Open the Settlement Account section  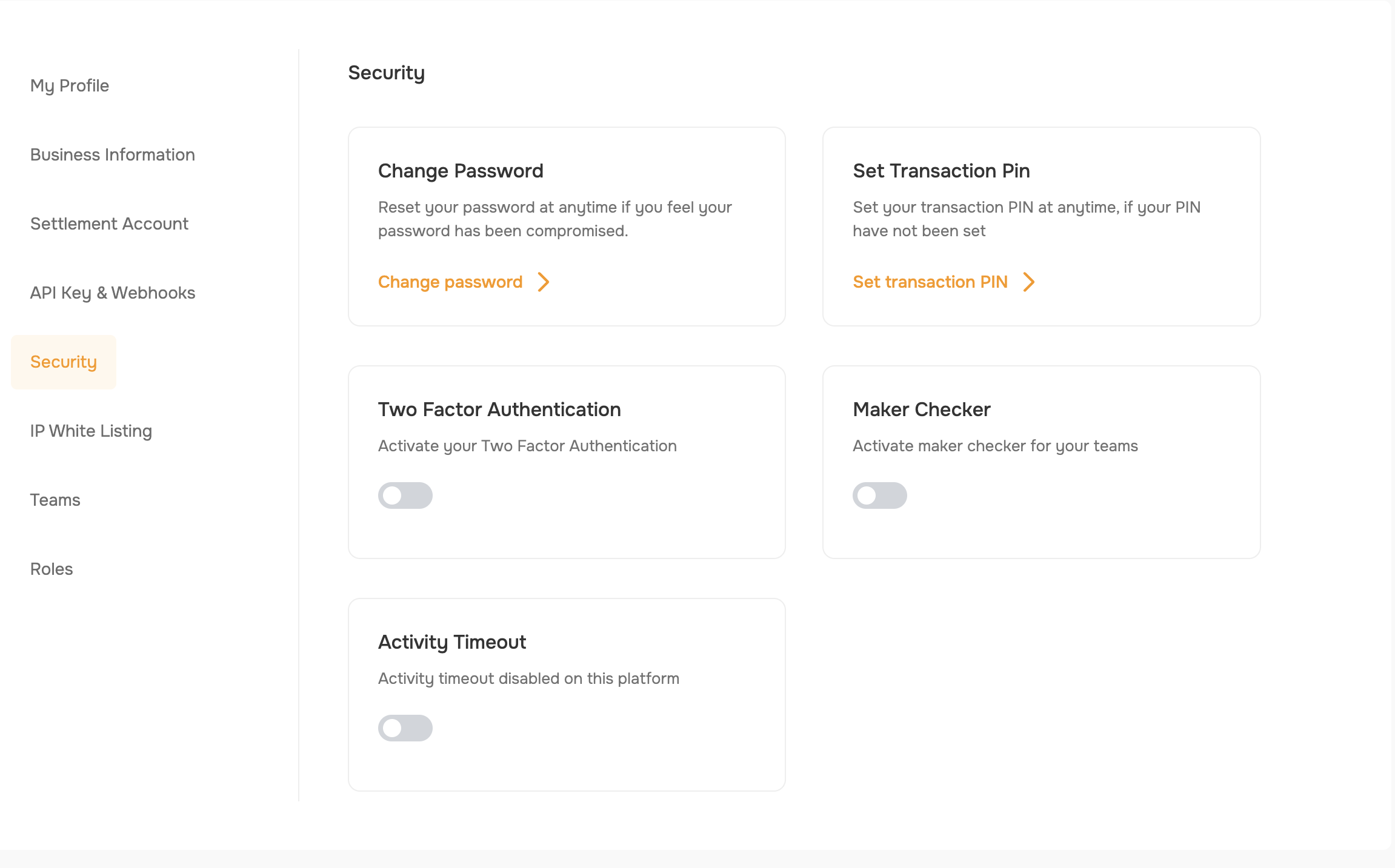110,224
